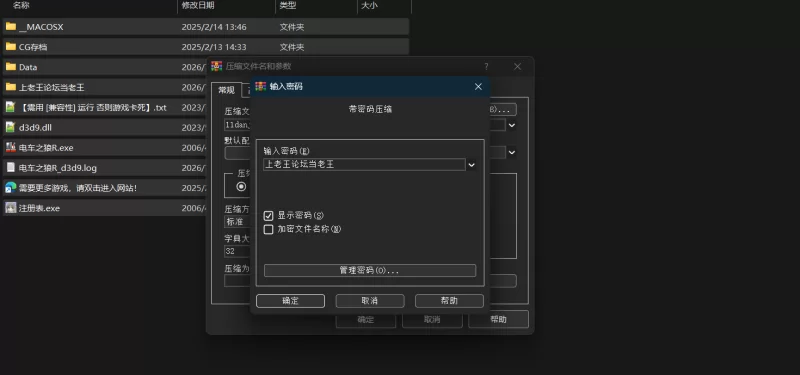
Task: Click the date 2025/2/13 14:33
Action: point(214,47)
